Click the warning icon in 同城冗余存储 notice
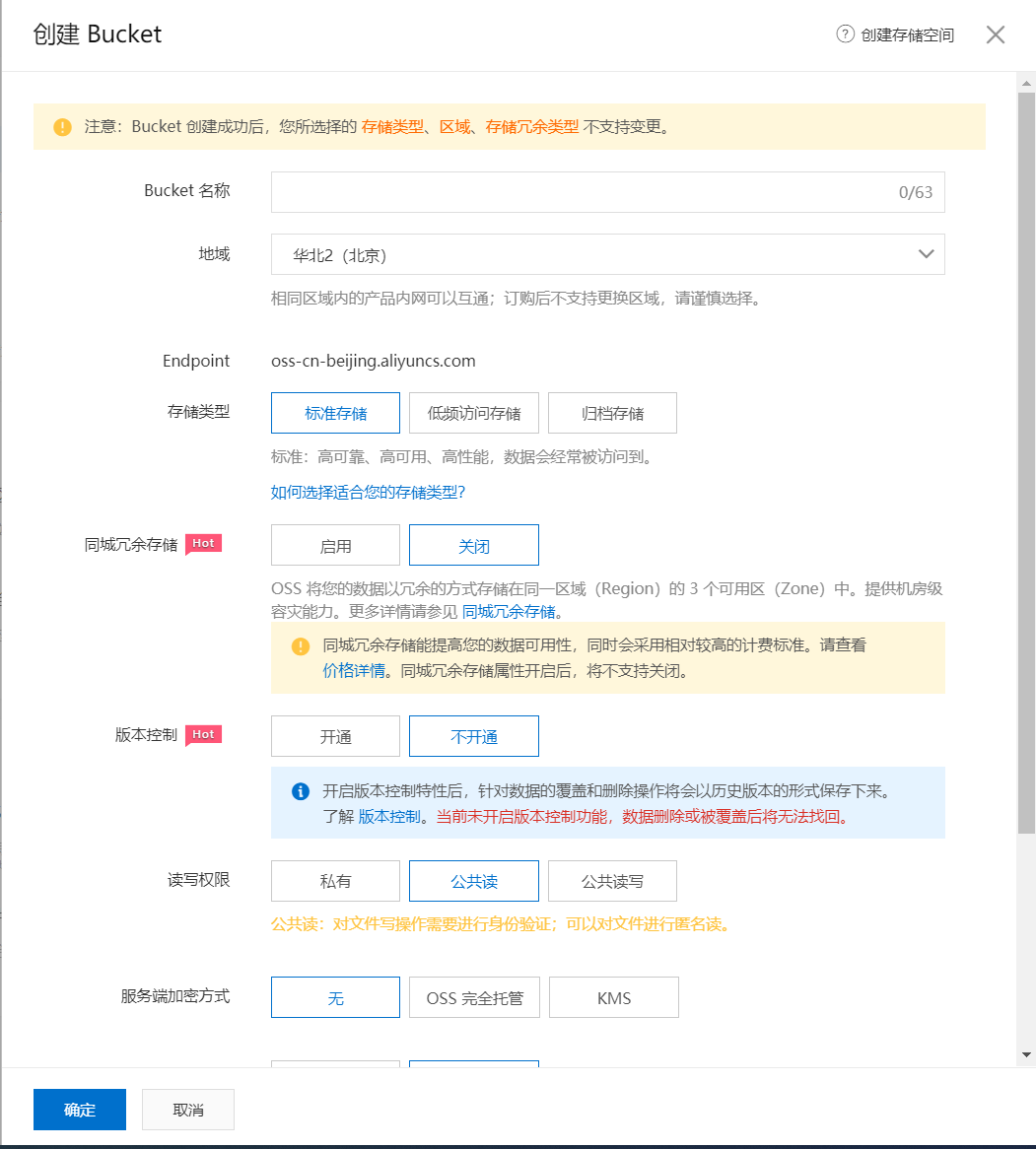 coord(300,646)
